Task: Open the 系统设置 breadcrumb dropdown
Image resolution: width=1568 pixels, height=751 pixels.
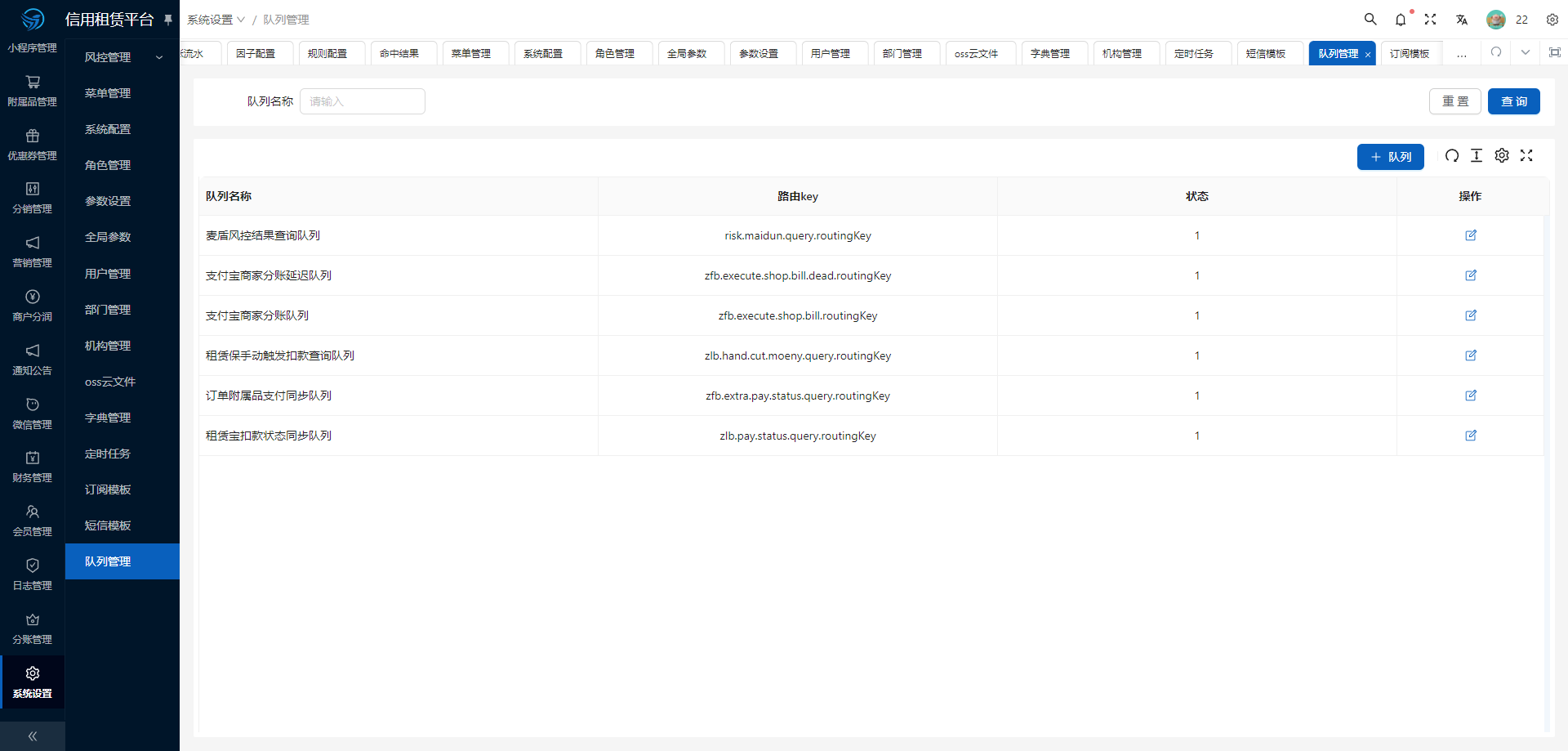Action: click(216, 20)
